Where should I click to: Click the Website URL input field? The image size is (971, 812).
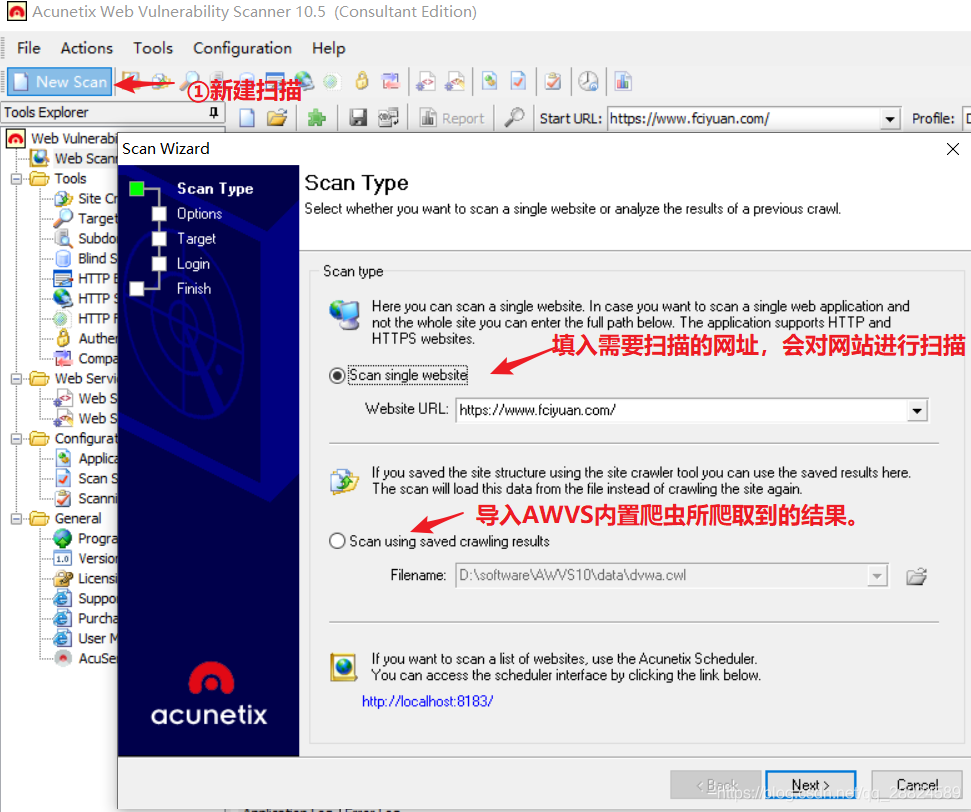coord(682,410)
